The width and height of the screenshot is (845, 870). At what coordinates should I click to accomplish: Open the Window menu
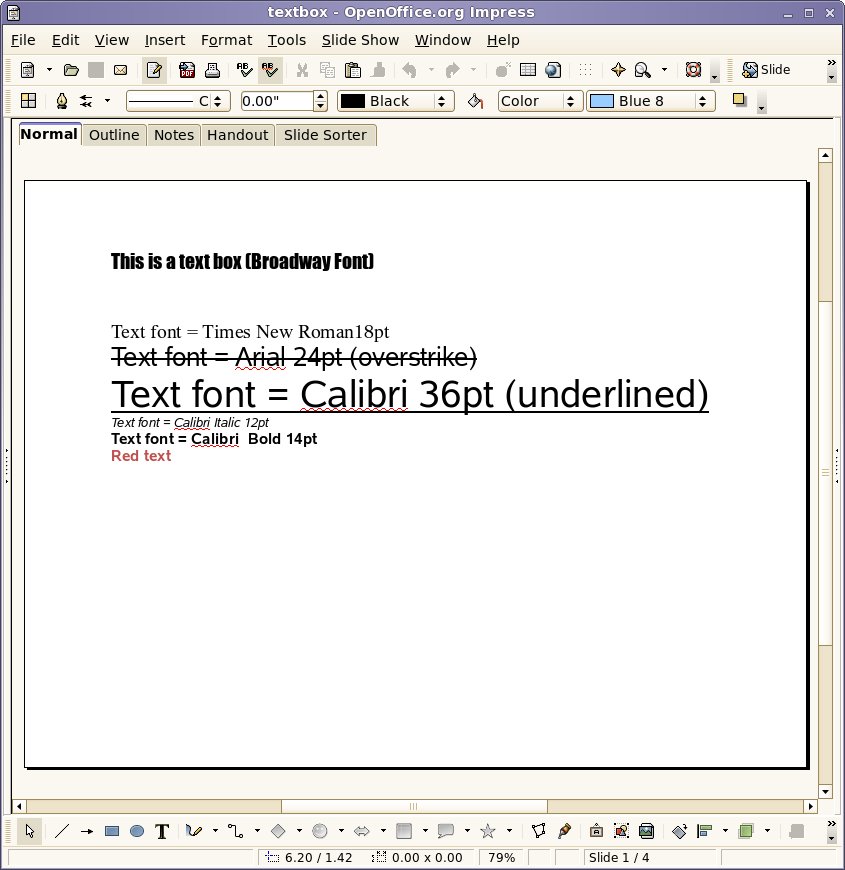(443, 40)
